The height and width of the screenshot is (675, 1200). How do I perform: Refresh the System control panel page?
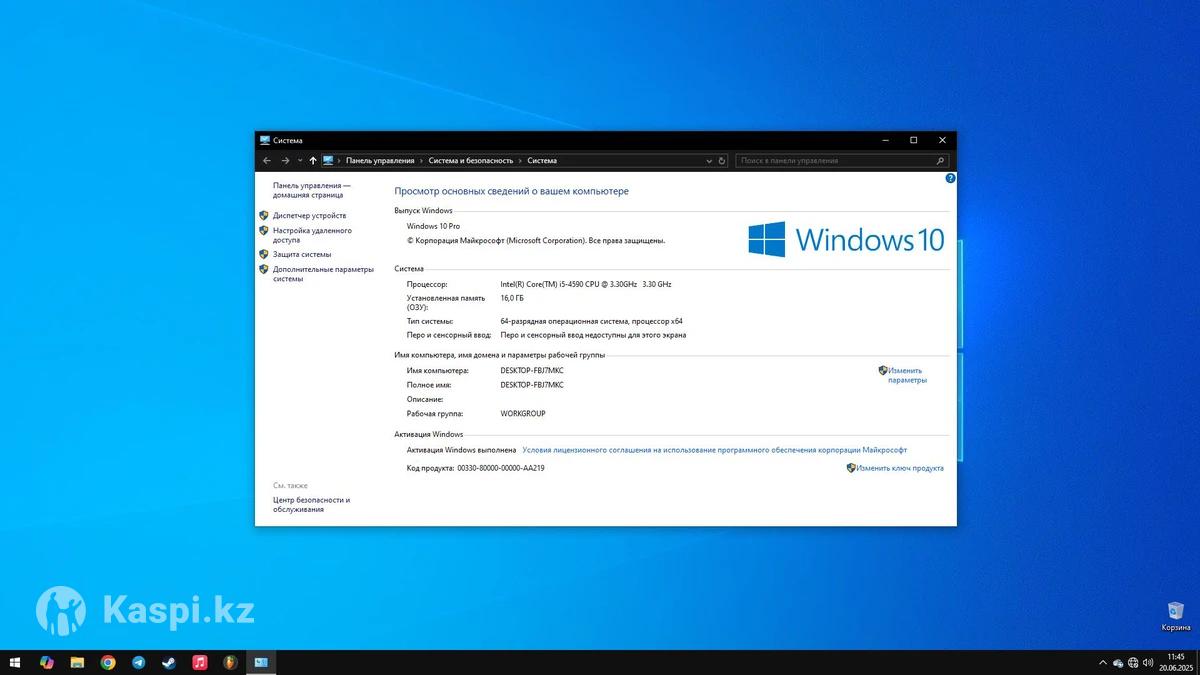tap(723, 160)
